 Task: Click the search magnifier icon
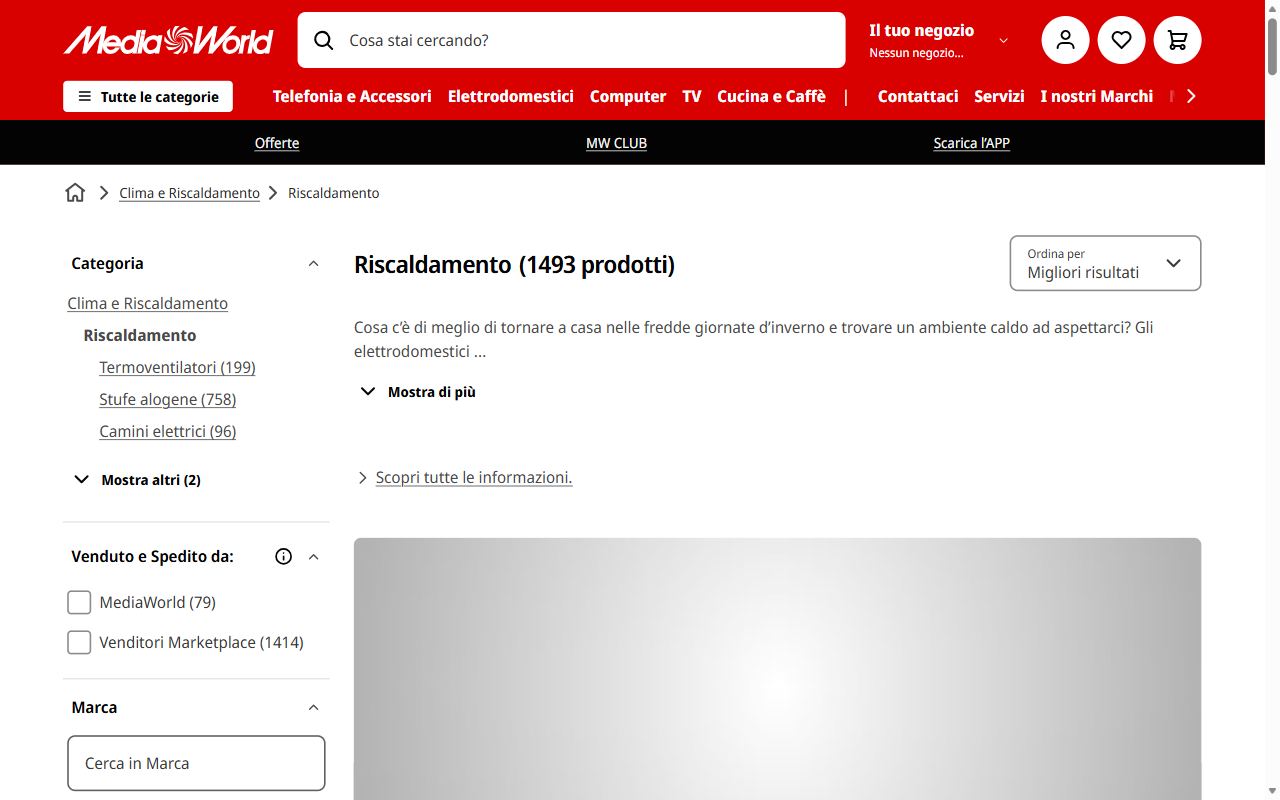pos(323,40)
